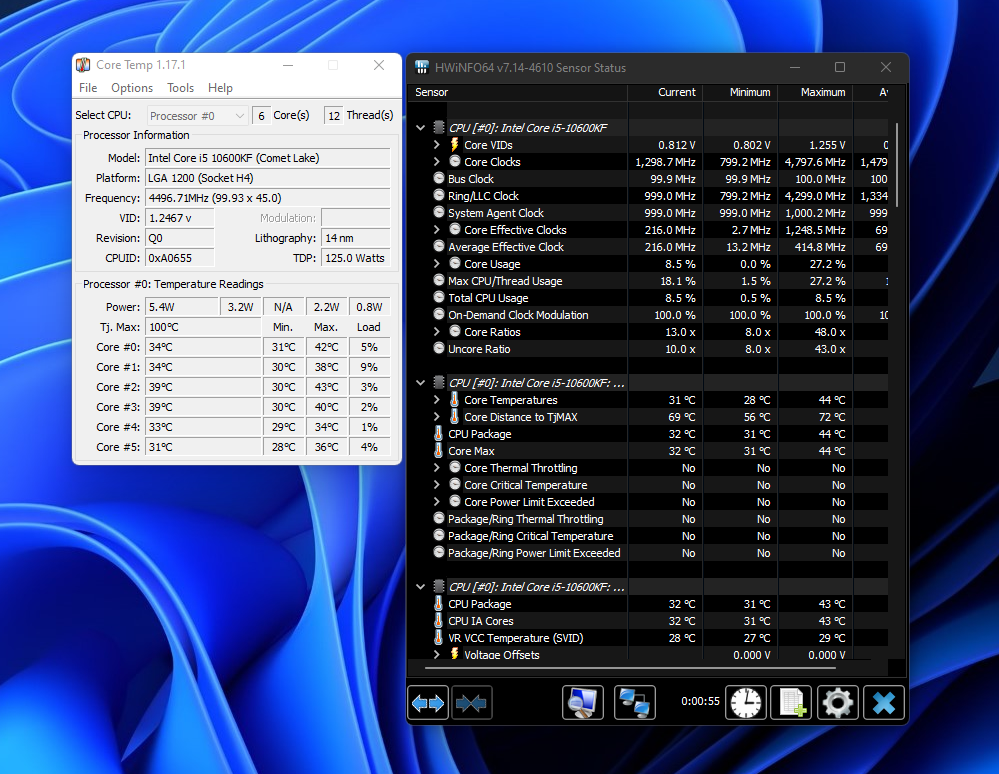Click the log file add icon in HWiNFO
Screen dimensions: 999x774
[x=791, y=703]
